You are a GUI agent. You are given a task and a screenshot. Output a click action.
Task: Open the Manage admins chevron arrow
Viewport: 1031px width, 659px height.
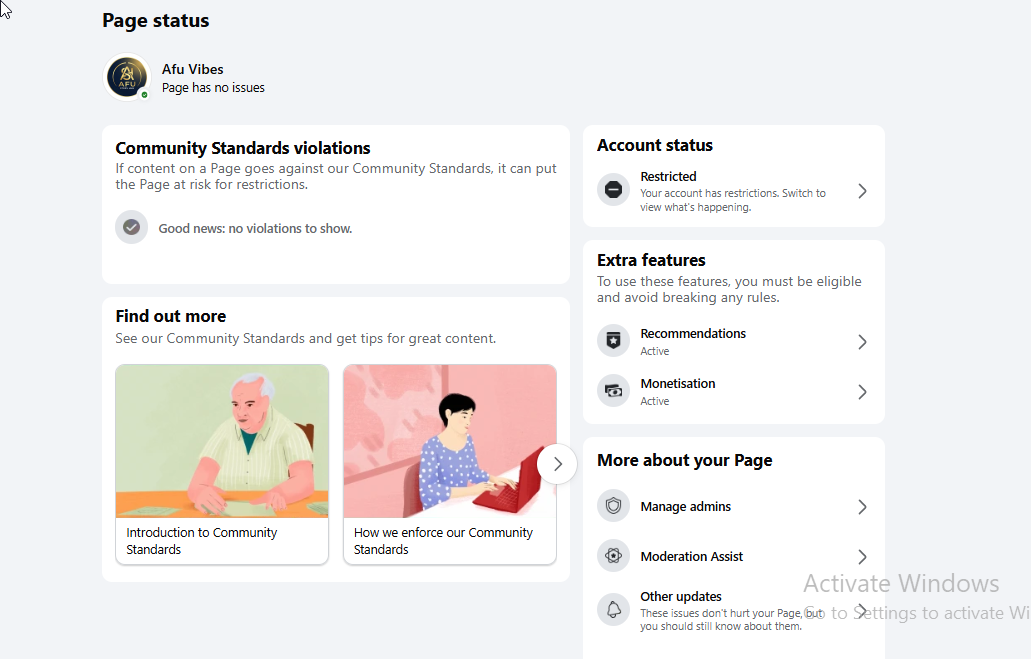tap(862, 507)
